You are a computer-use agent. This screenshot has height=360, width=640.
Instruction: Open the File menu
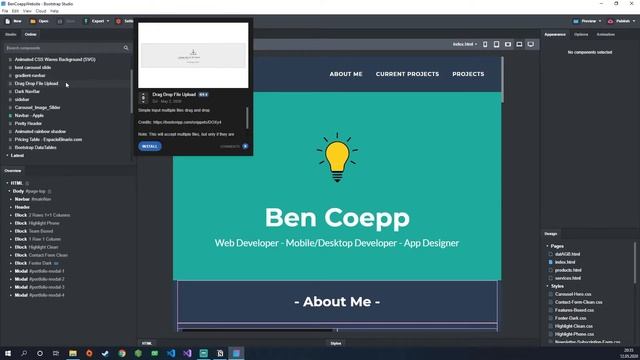point(5,11)
